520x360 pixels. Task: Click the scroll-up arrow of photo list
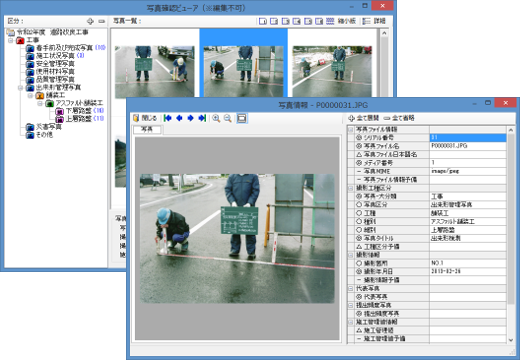(384, 33)
